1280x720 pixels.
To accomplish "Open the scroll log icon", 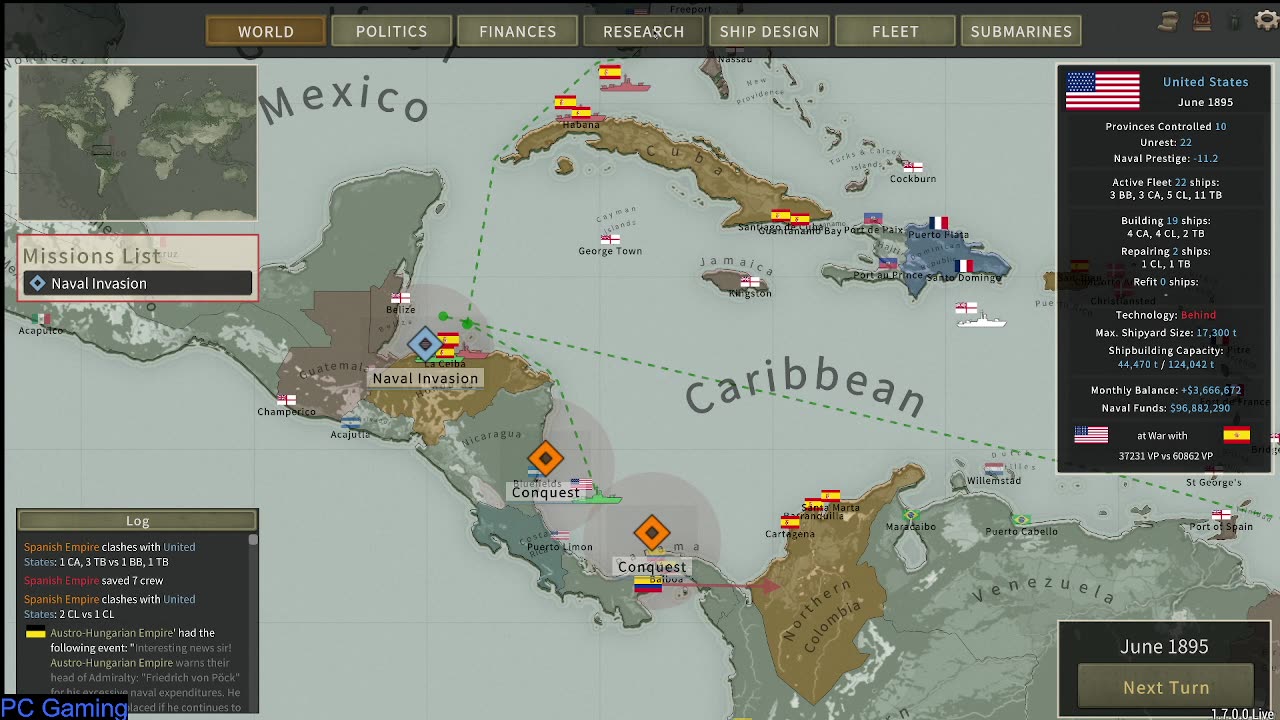I will [1169, 20].
